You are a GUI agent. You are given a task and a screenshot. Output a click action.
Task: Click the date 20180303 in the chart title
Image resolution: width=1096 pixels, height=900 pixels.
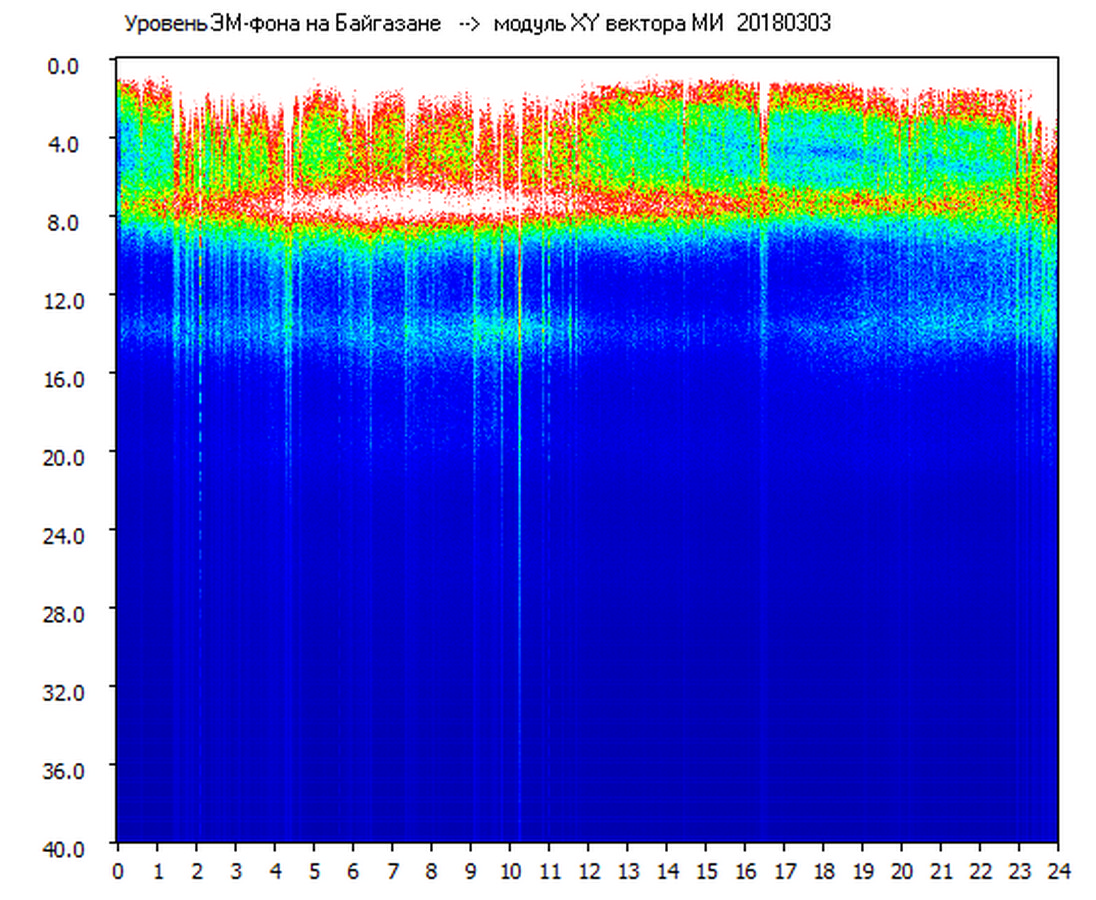click(x=784, y=24)
